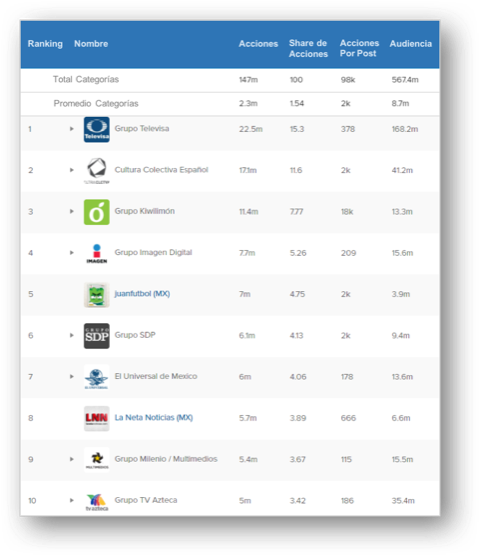
Task: Open the juanfutbol (MX) link
Action: click(x=142, y=294)
